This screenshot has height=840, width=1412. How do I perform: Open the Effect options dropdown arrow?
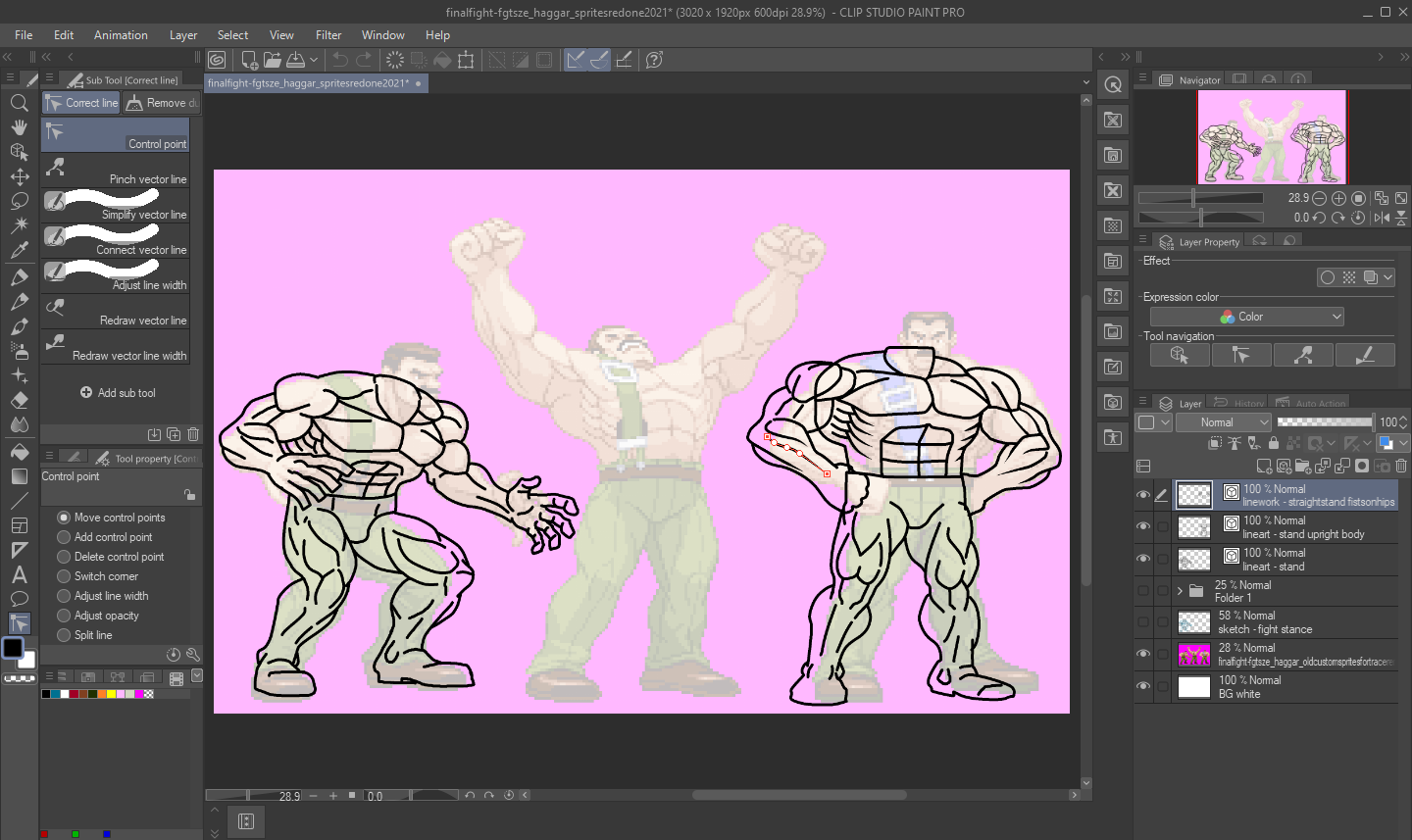point(1387,277)
